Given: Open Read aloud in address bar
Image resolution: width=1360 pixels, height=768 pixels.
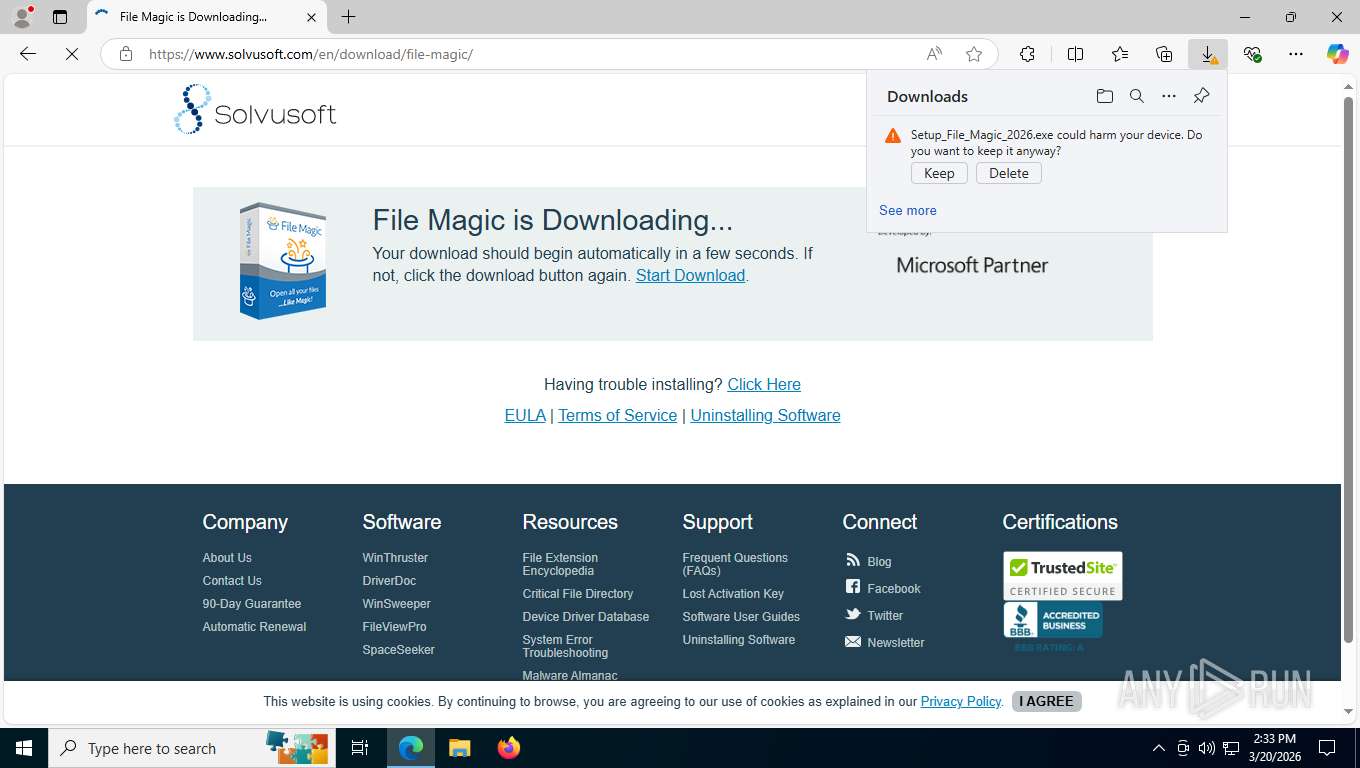Looking at the screenshot, I should pos(934,54).
